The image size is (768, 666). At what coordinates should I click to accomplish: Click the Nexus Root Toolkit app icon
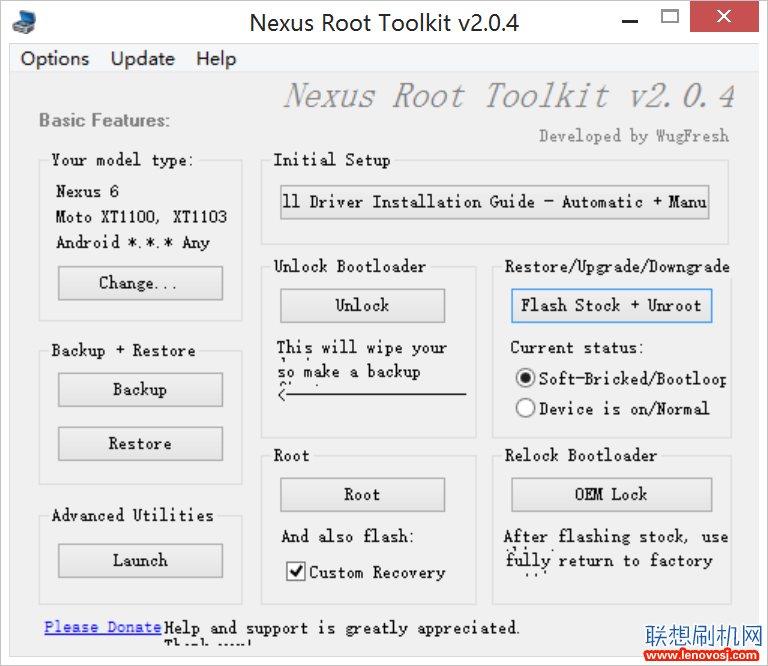point(24,23)
